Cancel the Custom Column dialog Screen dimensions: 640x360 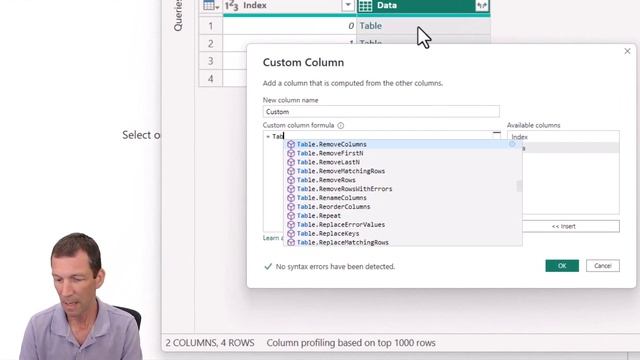coord(603,266)
